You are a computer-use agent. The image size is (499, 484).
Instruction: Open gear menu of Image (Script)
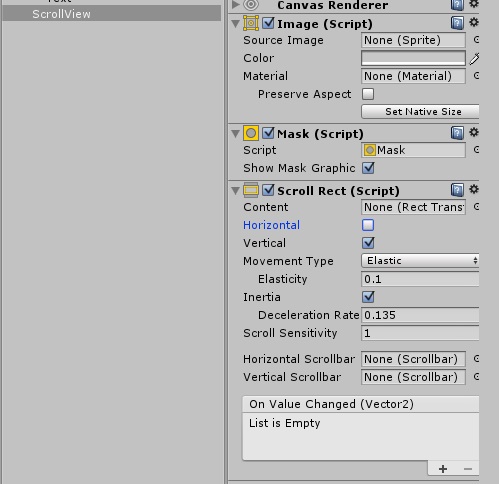click(474, 22)
